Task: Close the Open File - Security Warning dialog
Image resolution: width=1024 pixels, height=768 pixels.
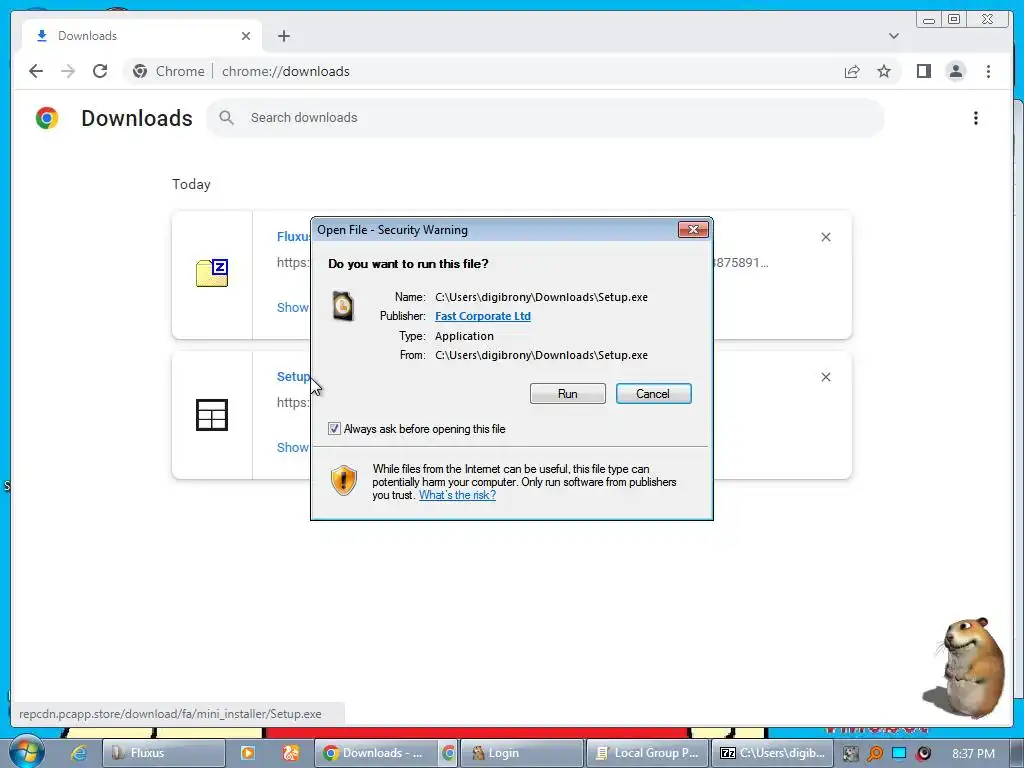Action: (693, 229)
